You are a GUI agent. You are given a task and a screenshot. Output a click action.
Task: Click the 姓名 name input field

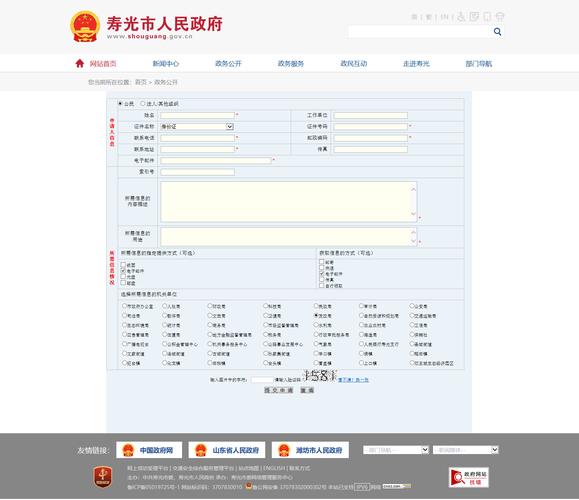(197, 115)
